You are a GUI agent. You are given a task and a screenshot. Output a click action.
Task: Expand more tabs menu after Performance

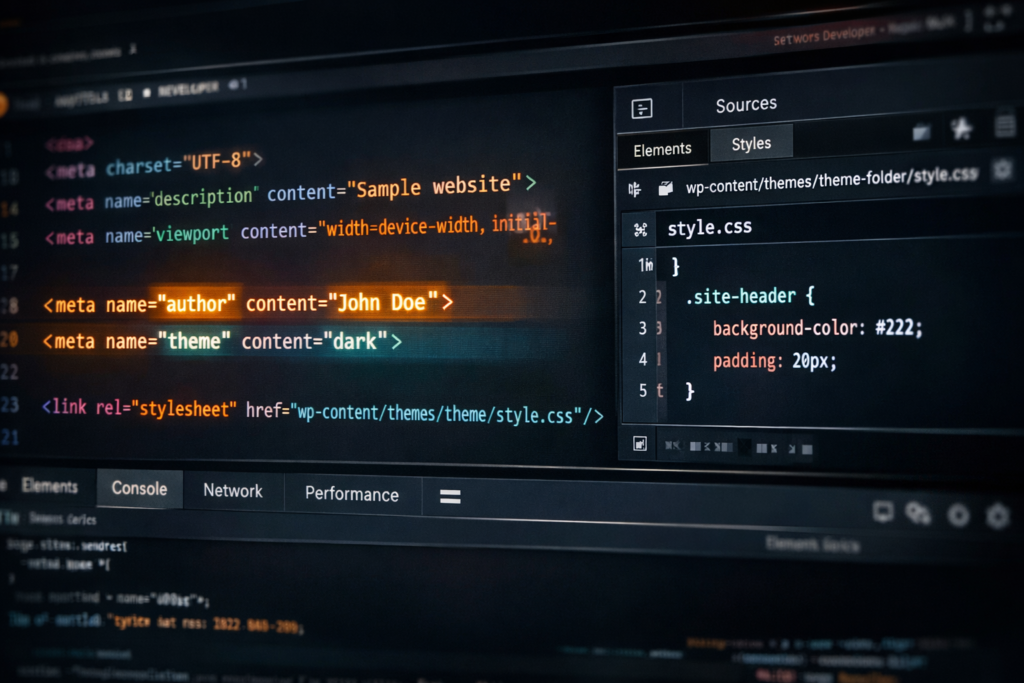[450, 496]
